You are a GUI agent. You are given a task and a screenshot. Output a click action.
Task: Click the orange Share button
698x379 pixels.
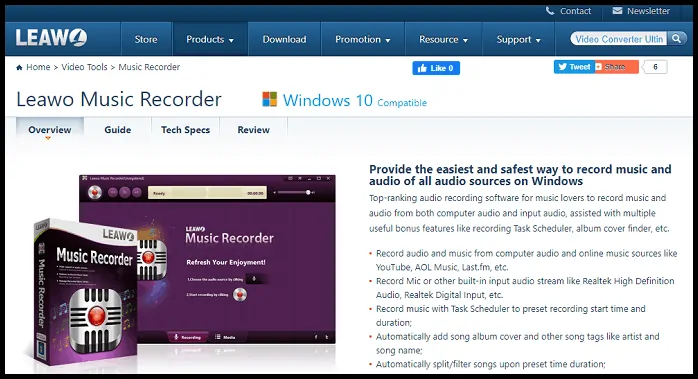[616, 67]
